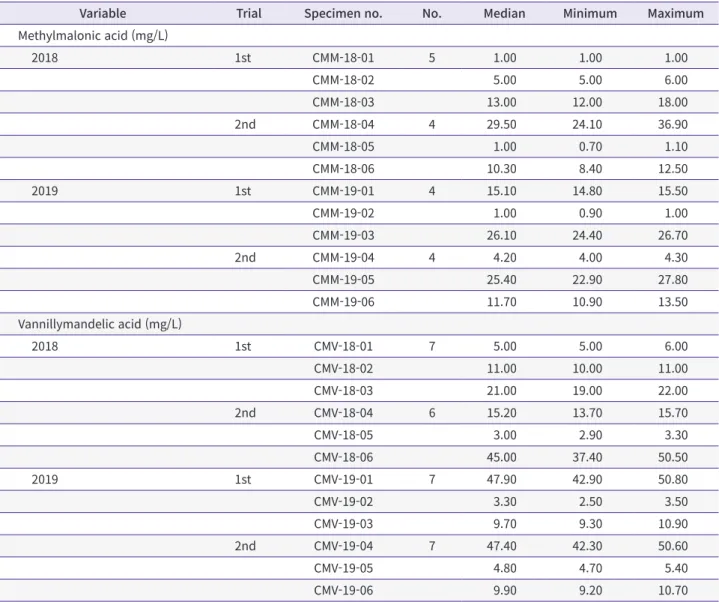Screen dimensions: 719x602
Task: Select median value 29.50 for CMM-18-04
Action: point(501,124)
